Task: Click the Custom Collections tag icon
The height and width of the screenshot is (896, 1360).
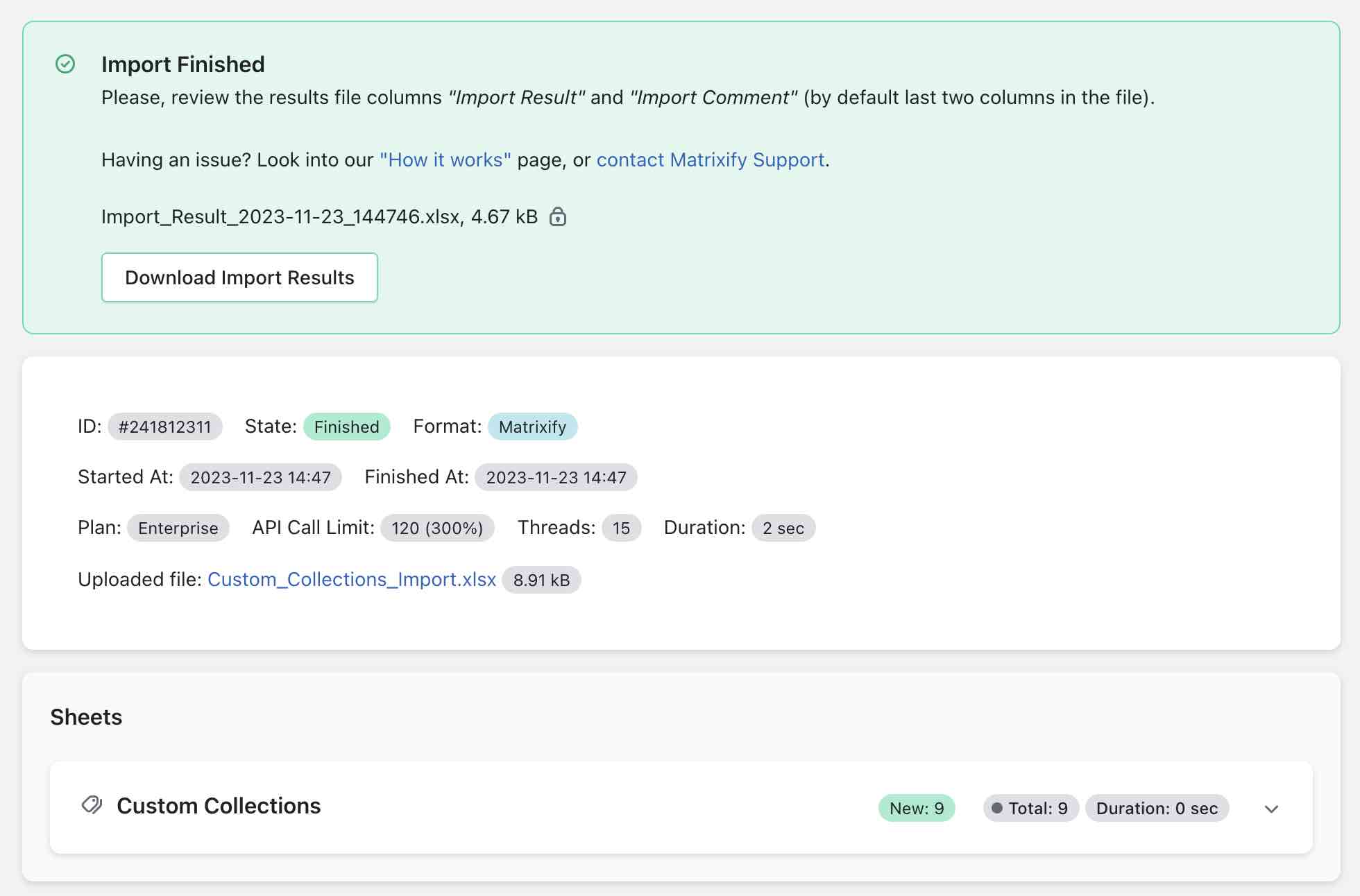Action: pyautogui.click(x=92, y=805)
